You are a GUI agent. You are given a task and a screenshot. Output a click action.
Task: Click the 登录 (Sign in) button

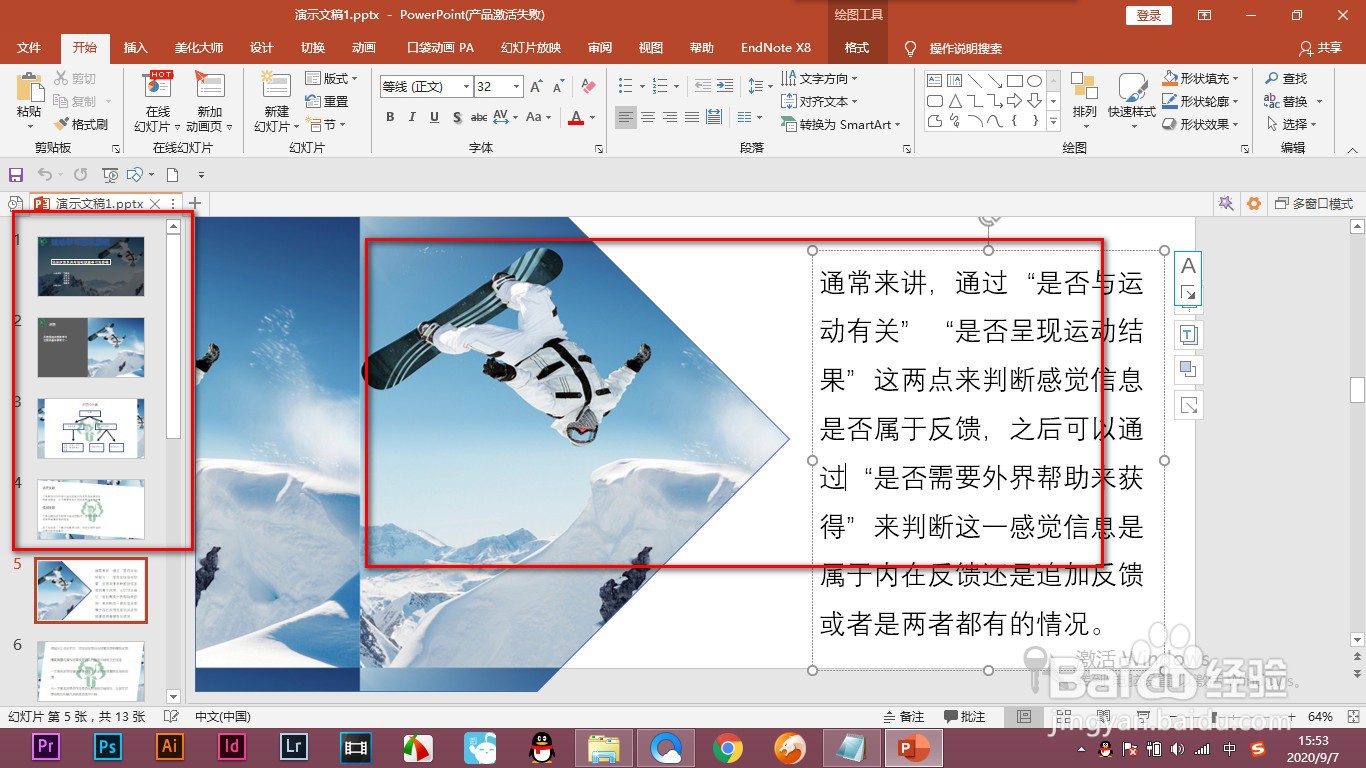click(x=1149, y=15)
